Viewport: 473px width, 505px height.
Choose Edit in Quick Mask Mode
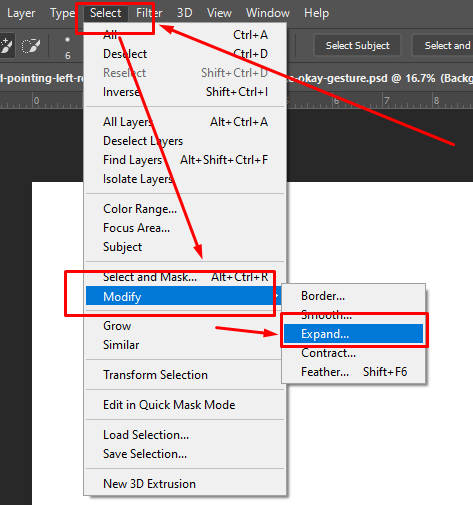(x=185, y=405)
